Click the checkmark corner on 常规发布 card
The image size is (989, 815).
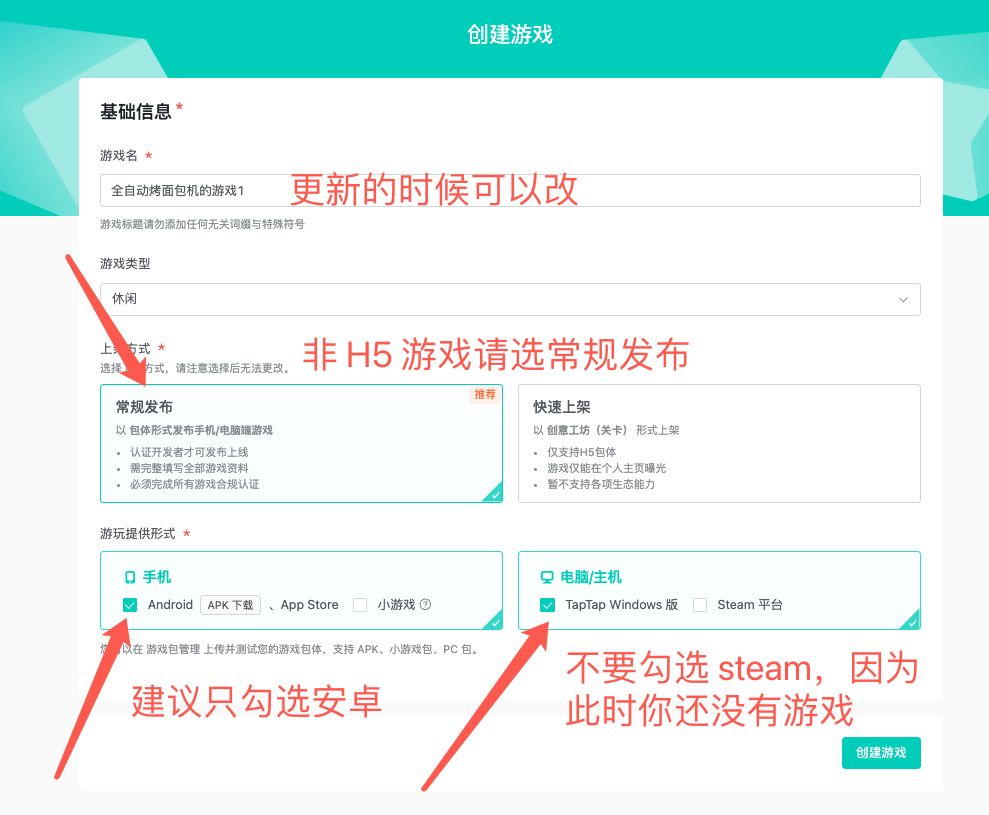(494, 495)
